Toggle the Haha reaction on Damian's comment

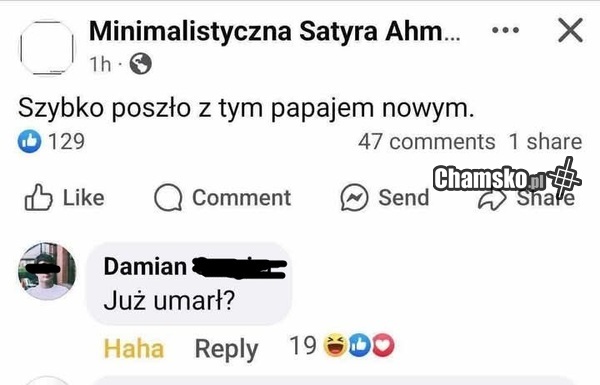[134, 349]
